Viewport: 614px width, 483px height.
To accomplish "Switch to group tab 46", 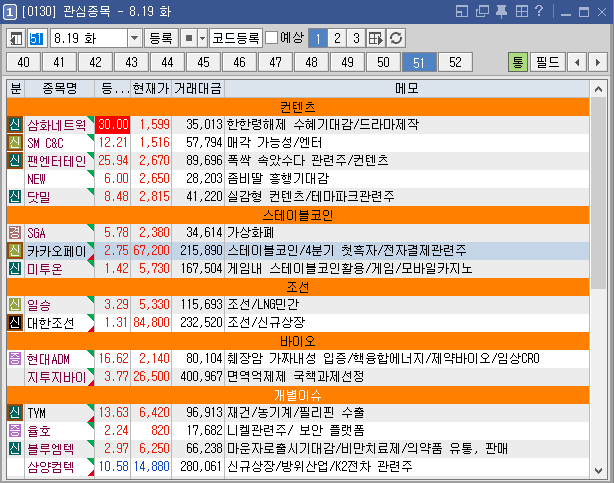I will click(239, 62).
